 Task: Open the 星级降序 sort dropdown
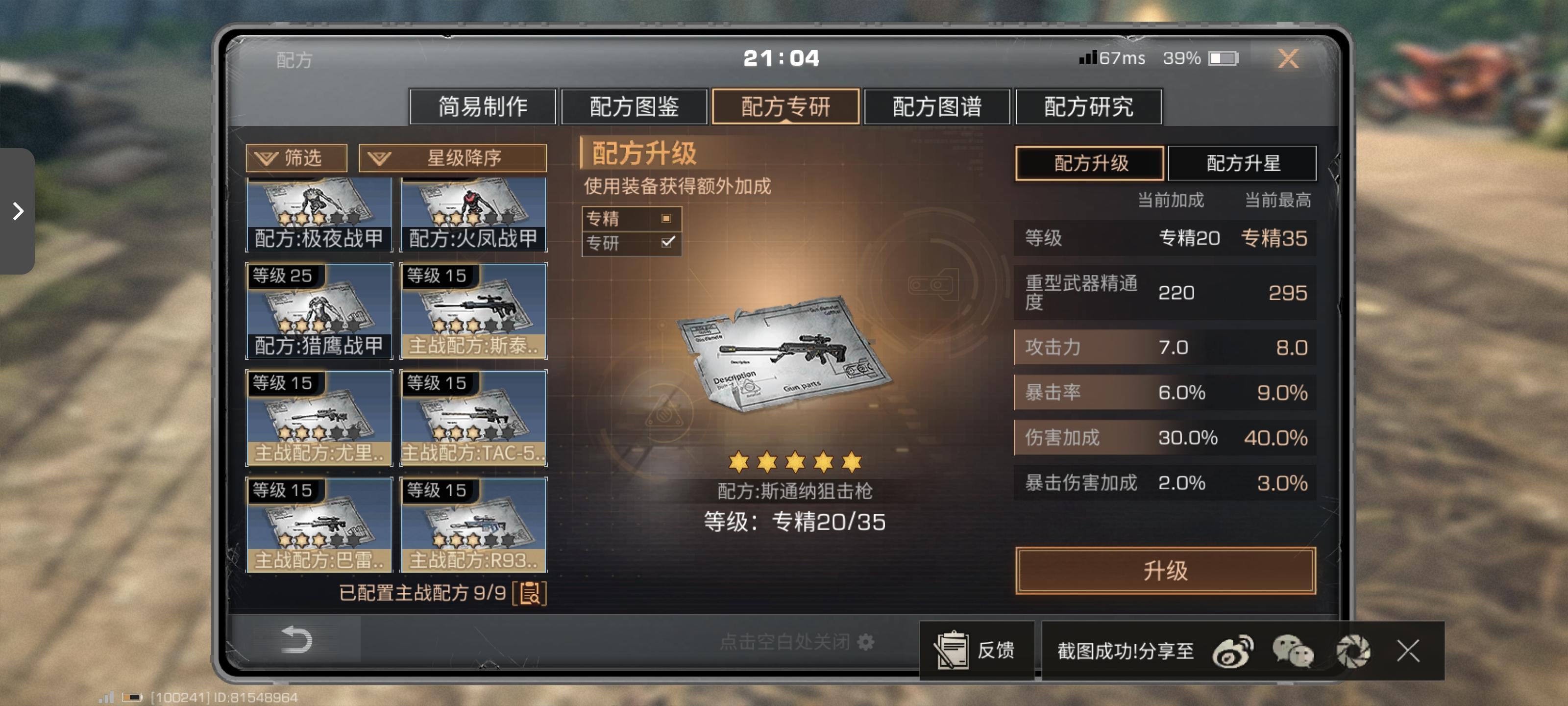[452, 158]
